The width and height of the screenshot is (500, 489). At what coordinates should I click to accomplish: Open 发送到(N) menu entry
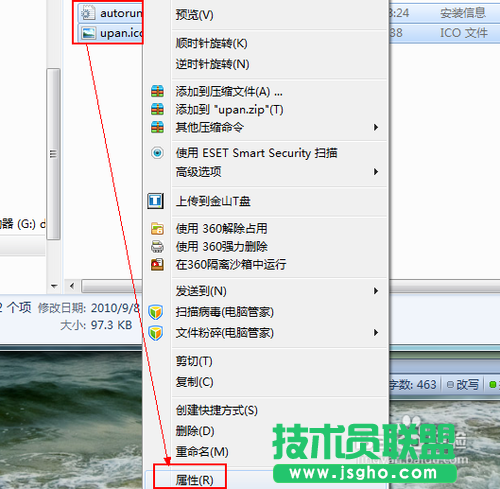(201, 291)
